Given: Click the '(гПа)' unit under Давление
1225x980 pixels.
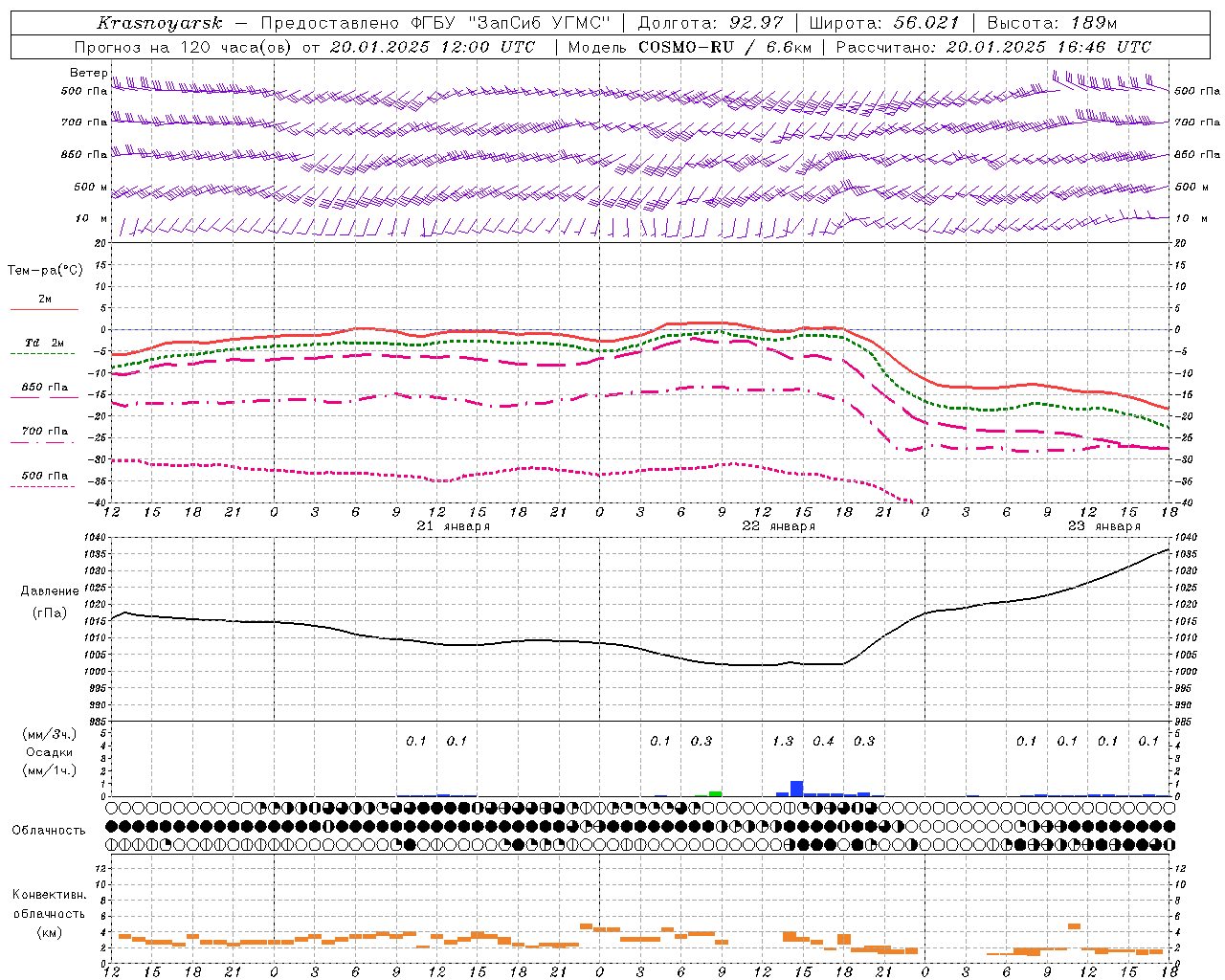Looking at the screenshot, I should click(50, 613).
